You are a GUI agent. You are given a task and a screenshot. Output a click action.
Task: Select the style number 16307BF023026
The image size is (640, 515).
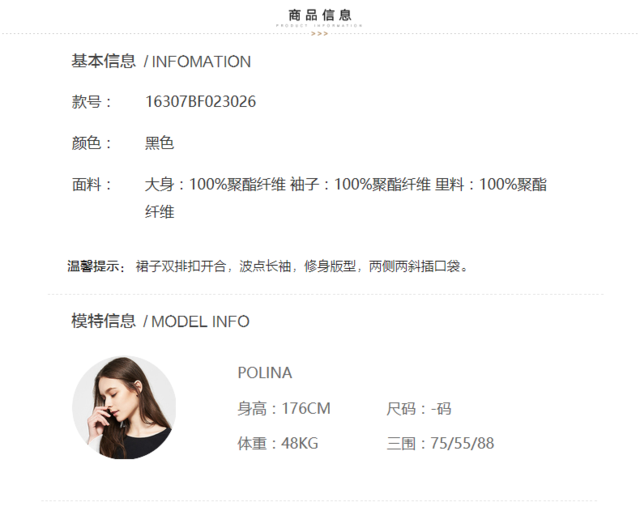pyautogui.click(x=200, y=102)
